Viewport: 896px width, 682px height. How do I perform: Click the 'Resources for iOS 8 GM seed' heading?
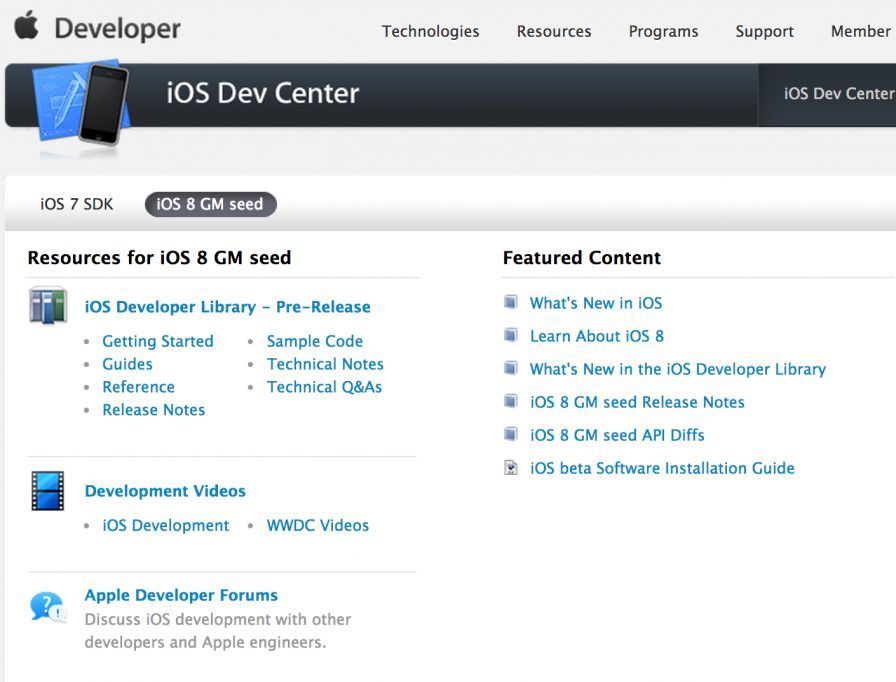pos(159,258)
